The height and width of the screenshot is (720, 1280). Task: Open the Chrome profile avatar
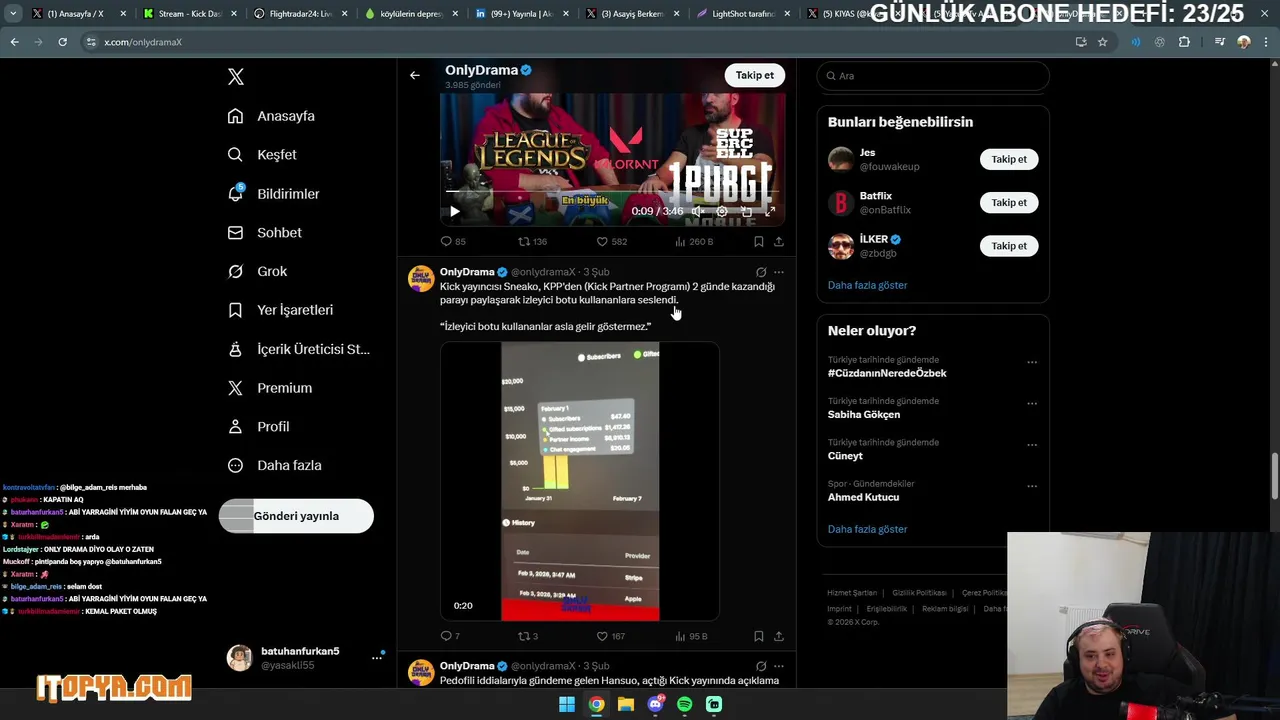[1243, 42]
